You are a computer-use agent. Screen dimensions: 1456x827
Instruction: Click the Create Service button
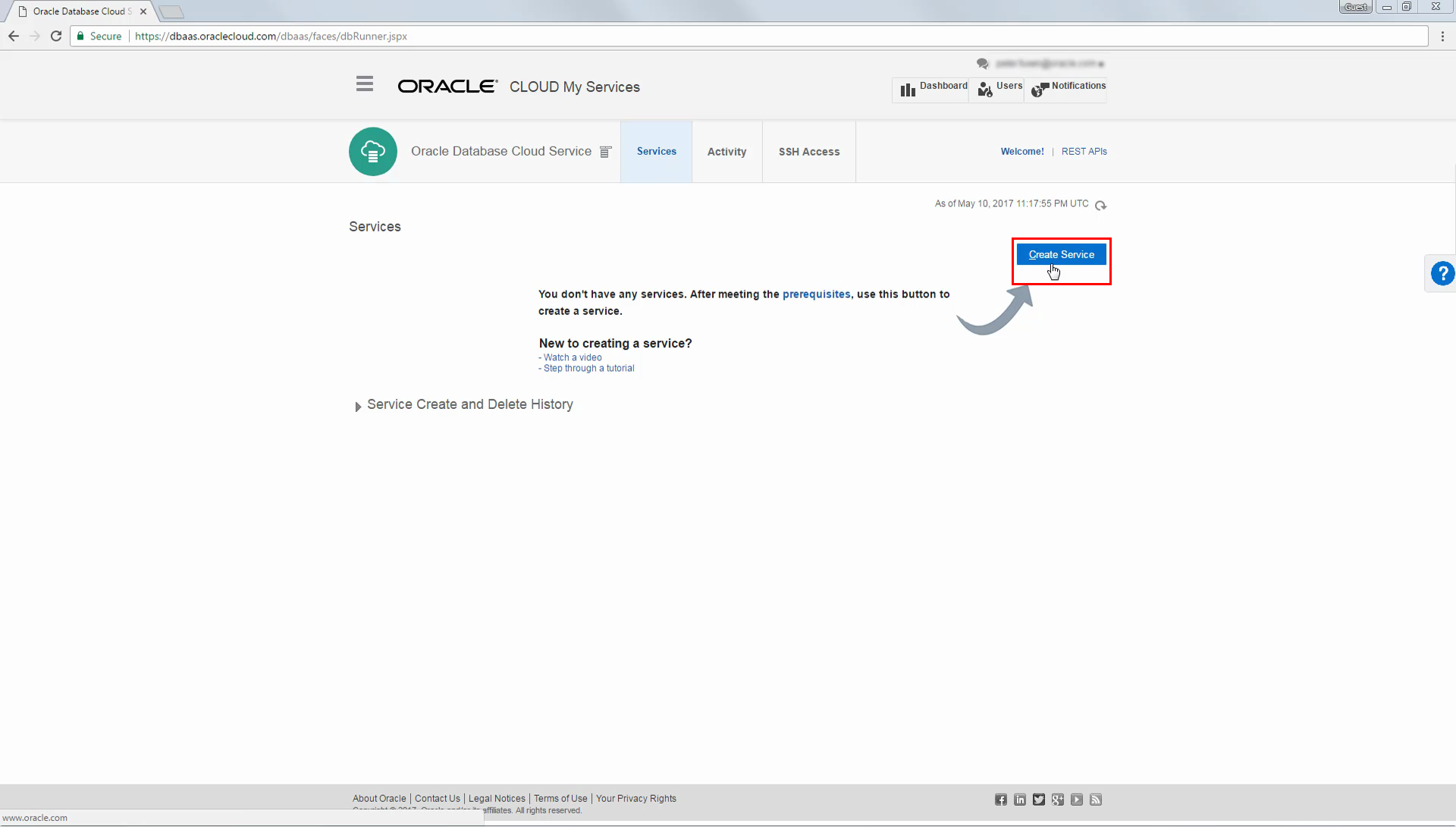pyautogui.click(x=1061, y=255)
